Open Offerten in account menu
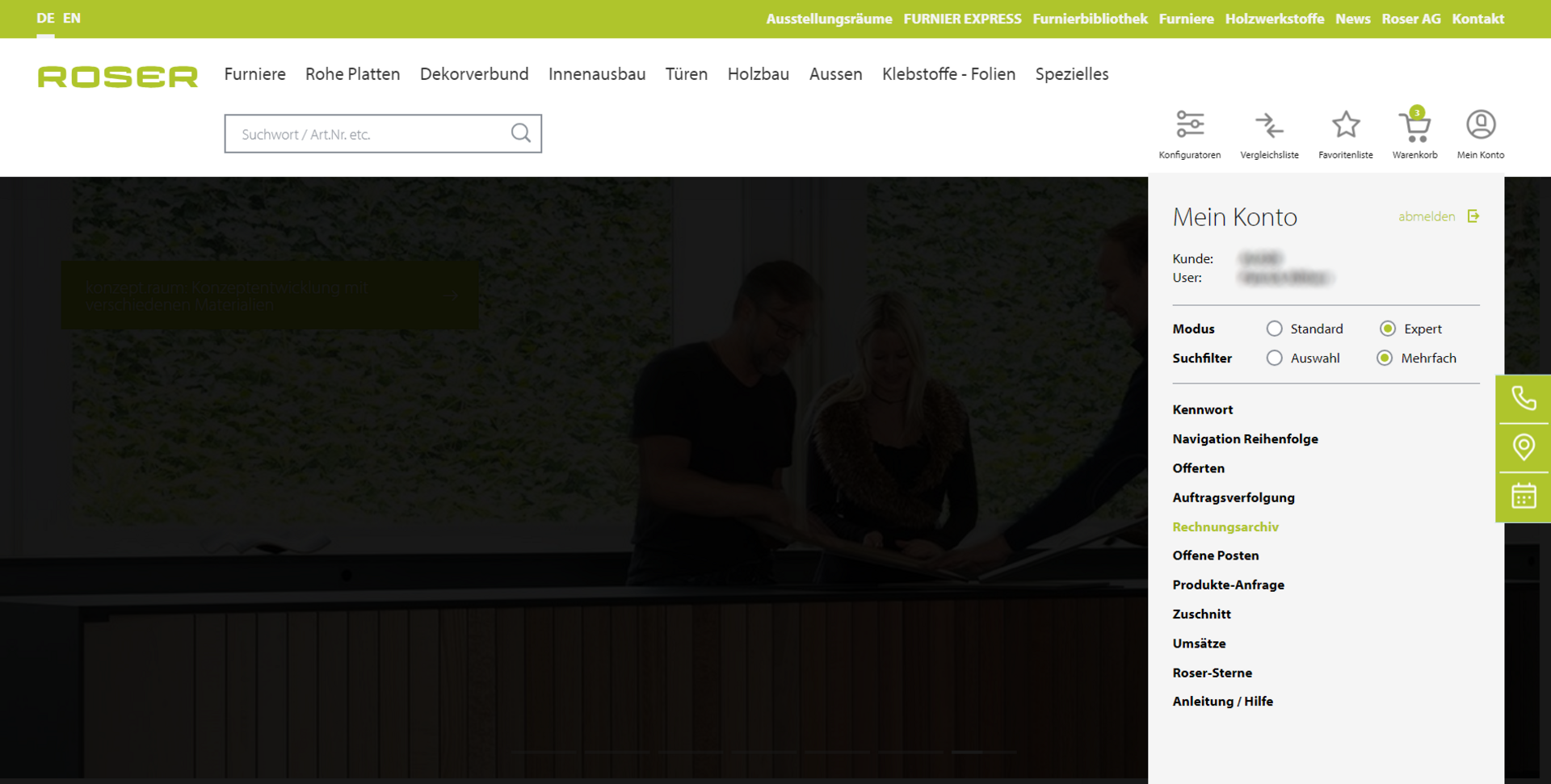 point(1198,468)
